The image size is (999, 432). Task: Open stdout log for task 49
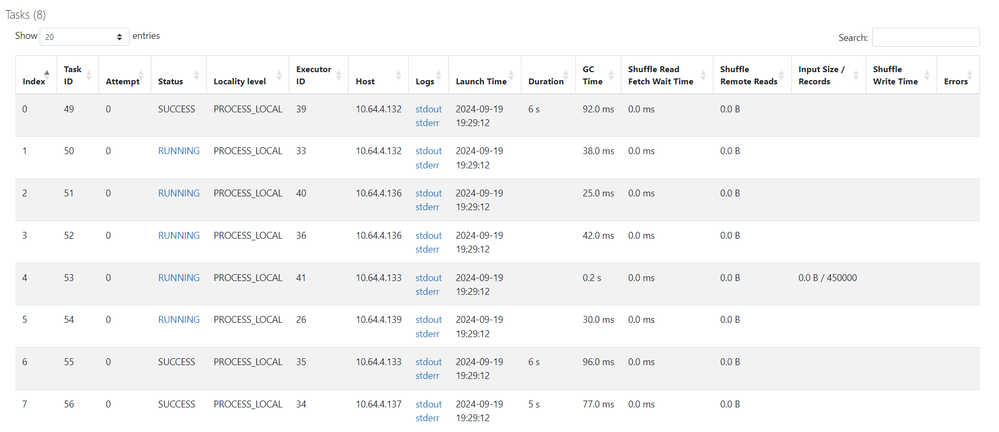[428, 108]
